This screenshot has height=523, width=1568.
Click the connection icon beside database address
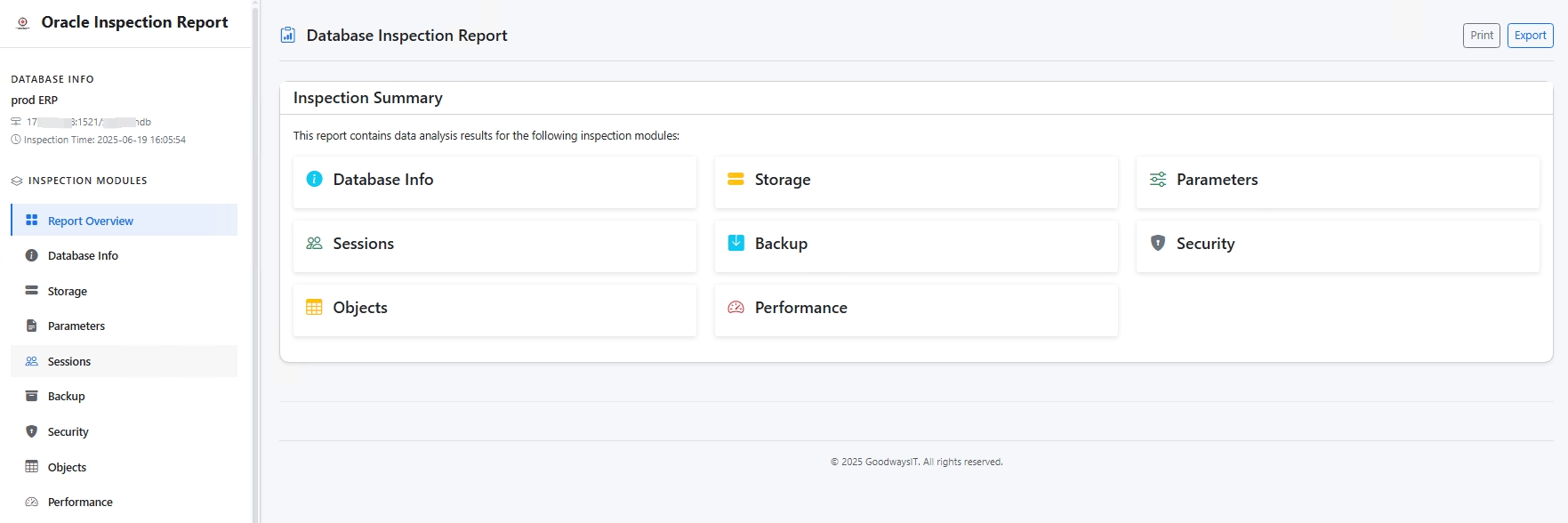pyautogui.click(x=16, y=122)
